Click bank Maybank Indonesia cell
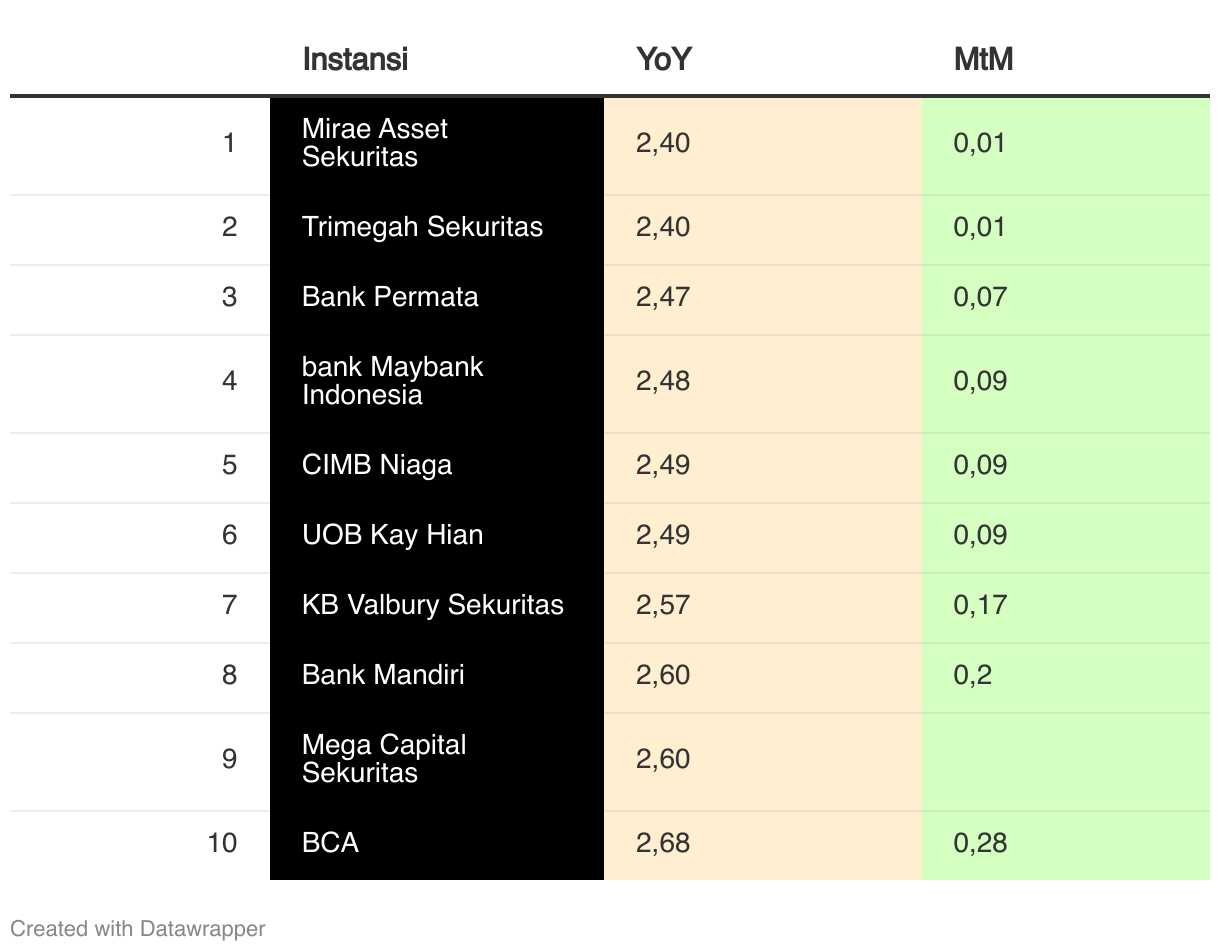 tap(437, 381)
